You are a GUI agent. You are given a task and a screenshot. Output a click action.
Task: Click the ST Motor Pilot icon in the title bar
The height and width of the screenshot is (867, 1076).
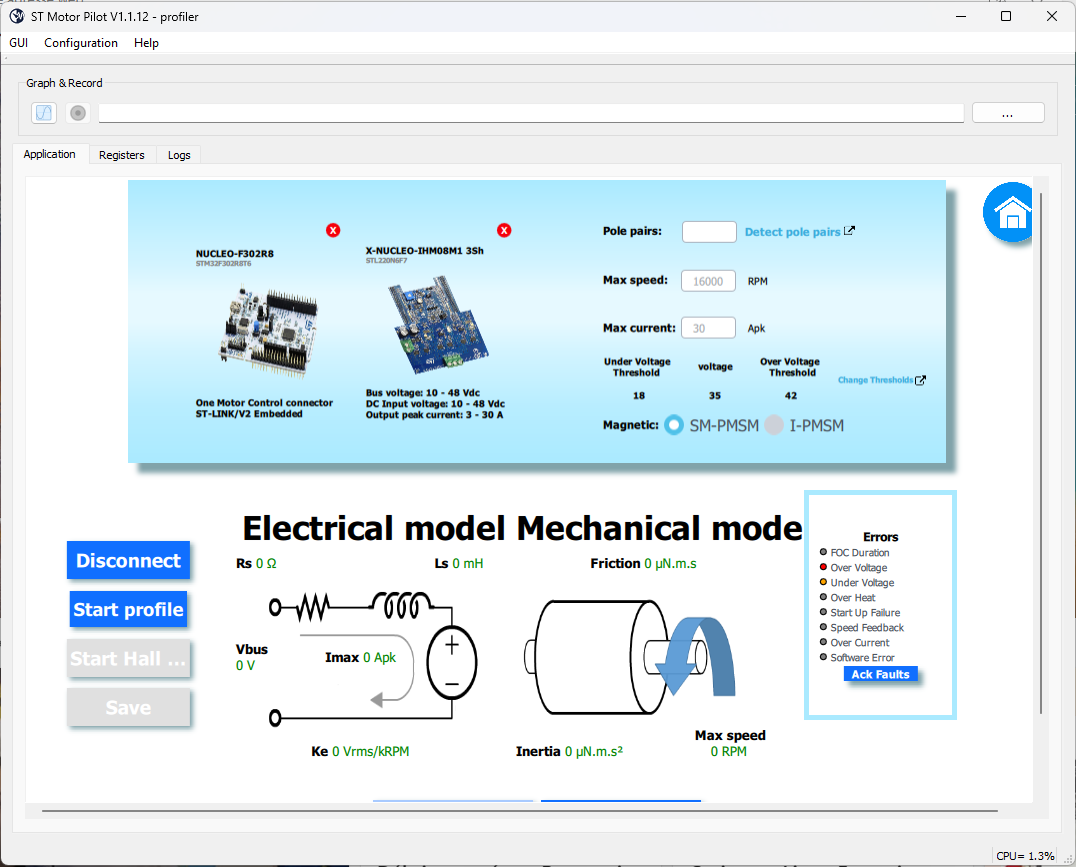[15, 16]
